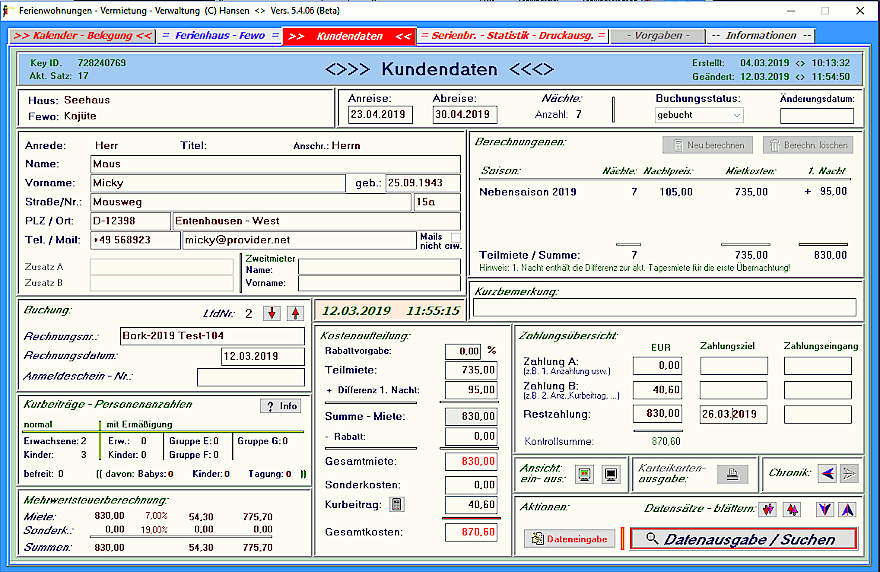Go back in Chronik with left arrow
Viewport: 880px width, 572px height.
[x=827, y=473]
